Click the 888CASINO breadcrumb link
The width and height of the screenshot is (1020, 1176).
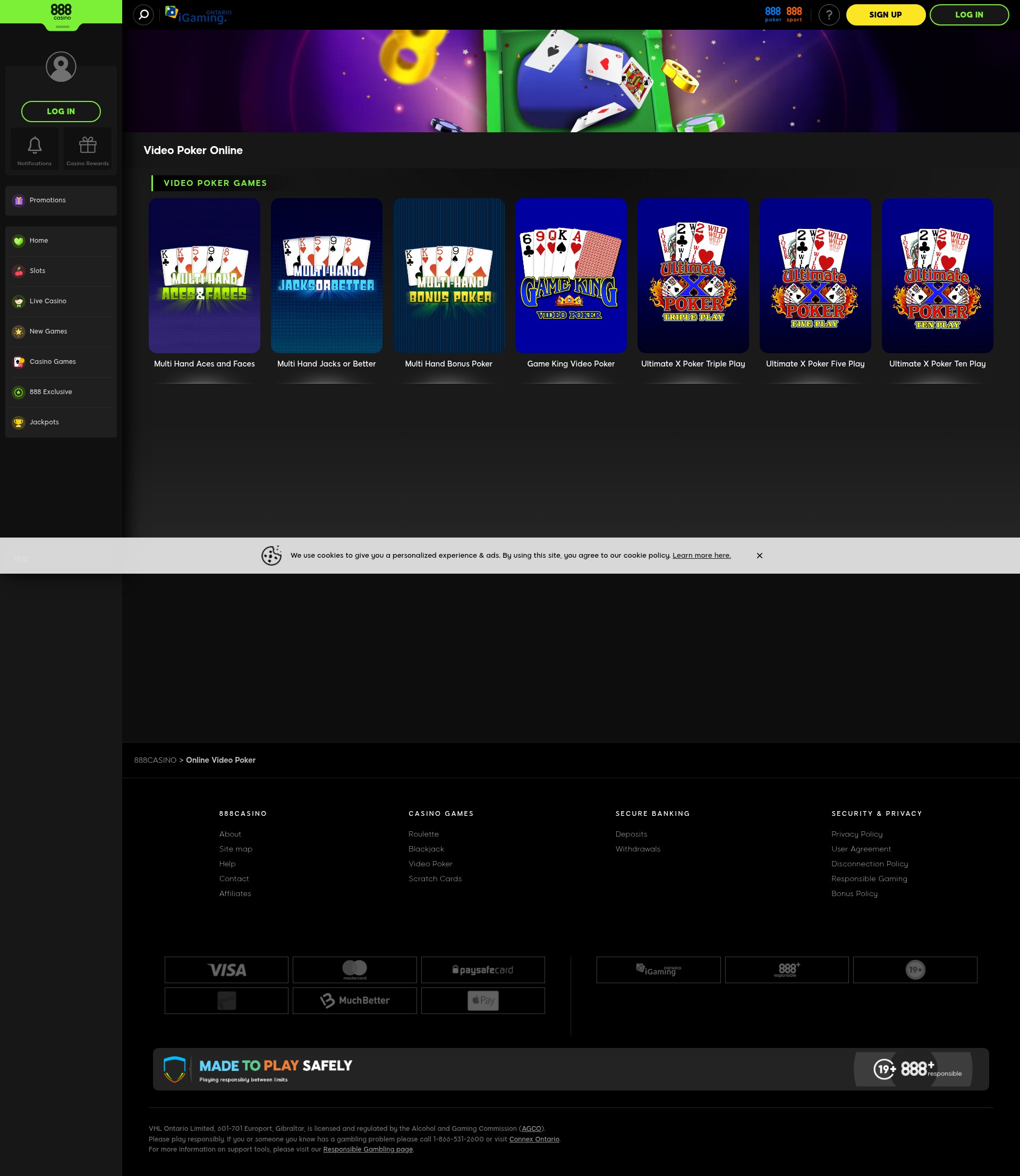pos(155,761)
